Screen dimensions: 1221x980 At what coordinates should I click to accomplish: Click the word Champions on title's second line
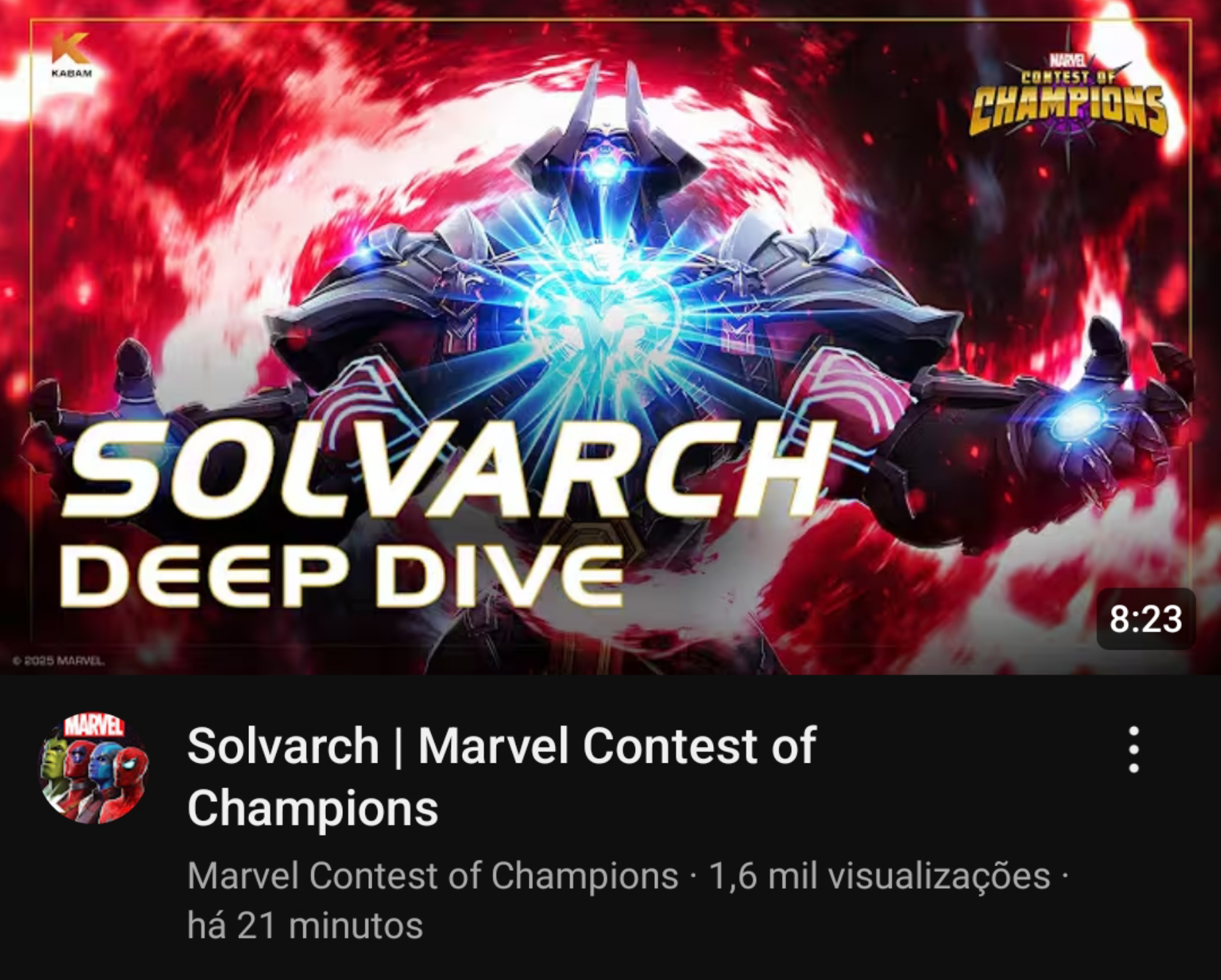(x=313, y=808)
